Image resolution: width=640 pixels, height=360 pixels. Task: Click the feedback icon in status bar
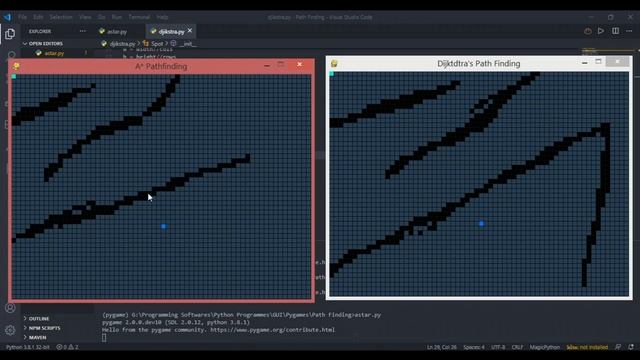618,347
